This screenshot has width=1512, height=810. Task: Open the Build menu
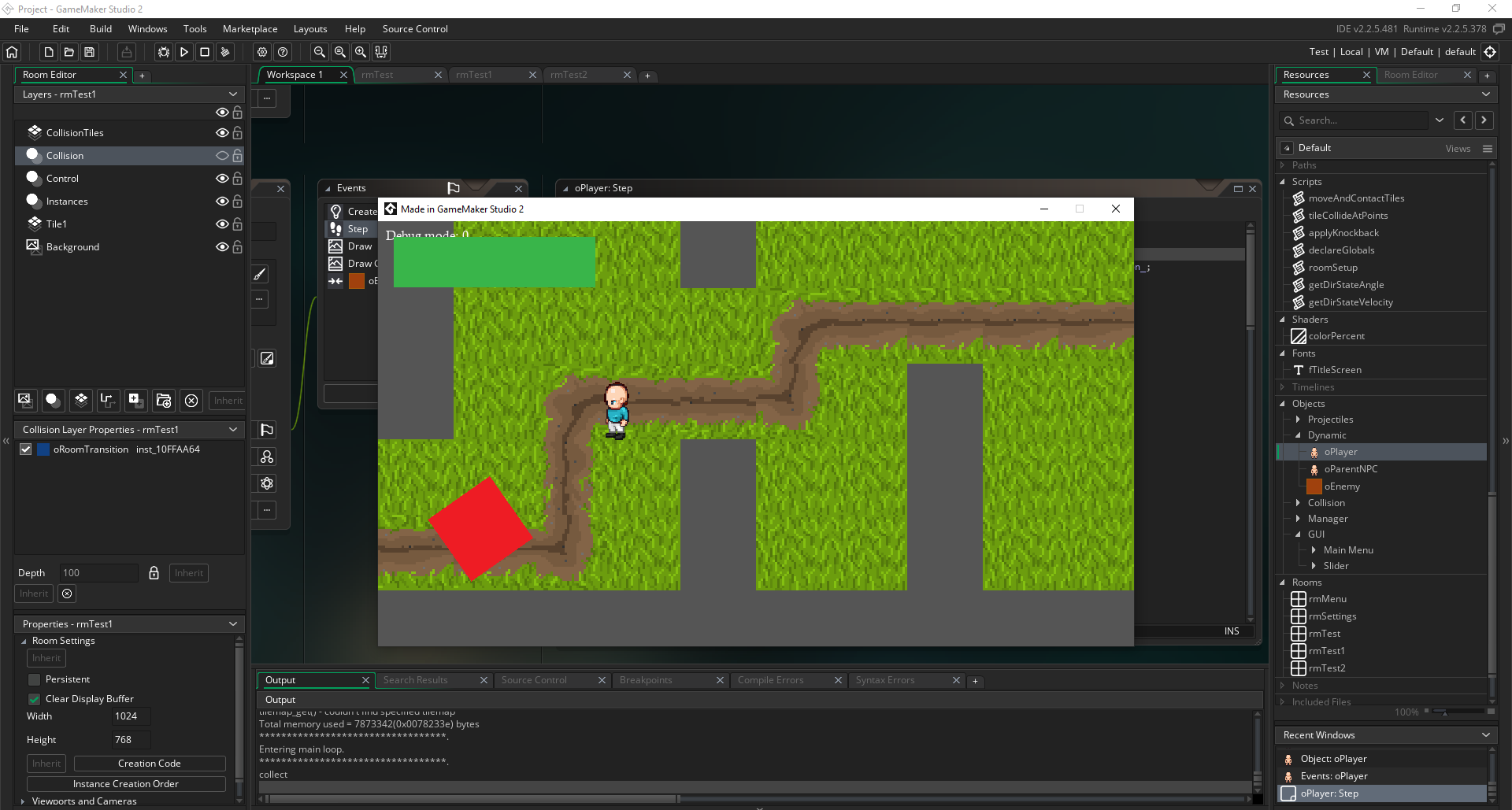pyautogui.click(x=101, y=29)
